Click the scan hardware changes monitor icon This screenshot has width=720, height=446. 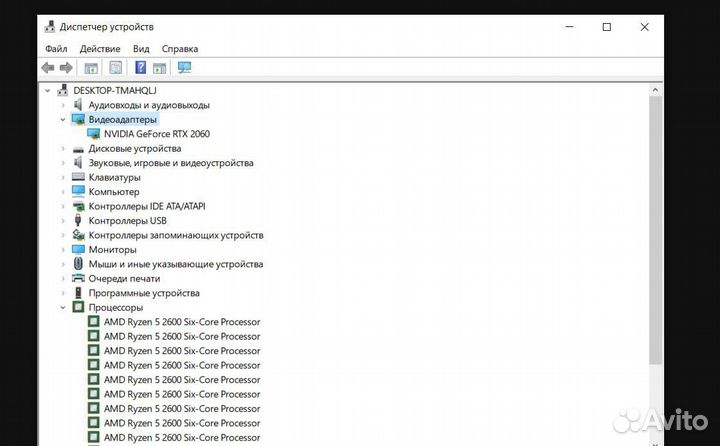[184, 68]
